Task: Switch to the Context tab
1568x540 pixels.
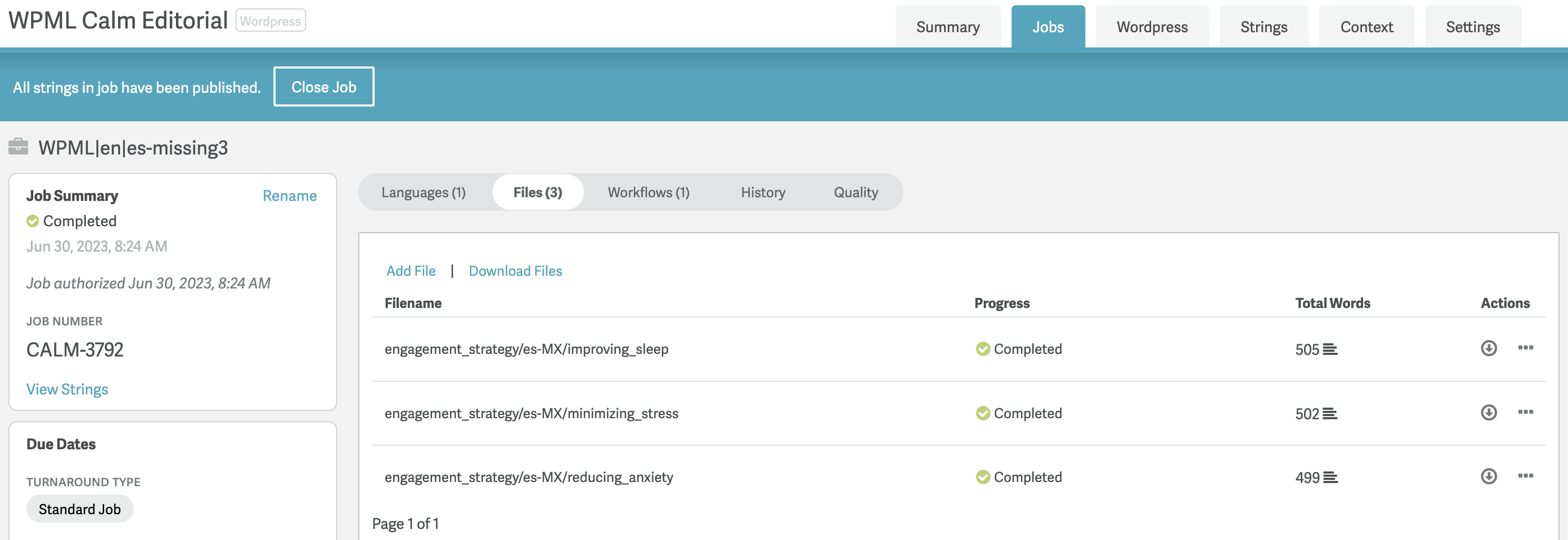Action: click(x=1367, y=27)
